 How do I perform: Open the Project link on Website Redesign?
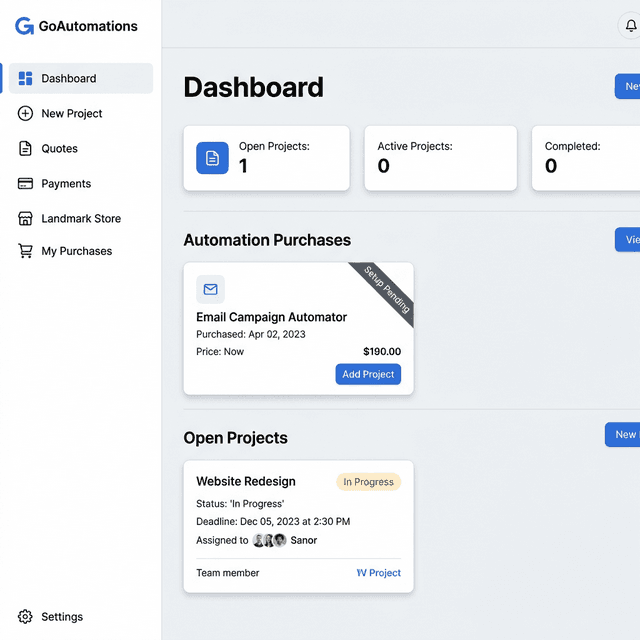[x=379, y=573]
